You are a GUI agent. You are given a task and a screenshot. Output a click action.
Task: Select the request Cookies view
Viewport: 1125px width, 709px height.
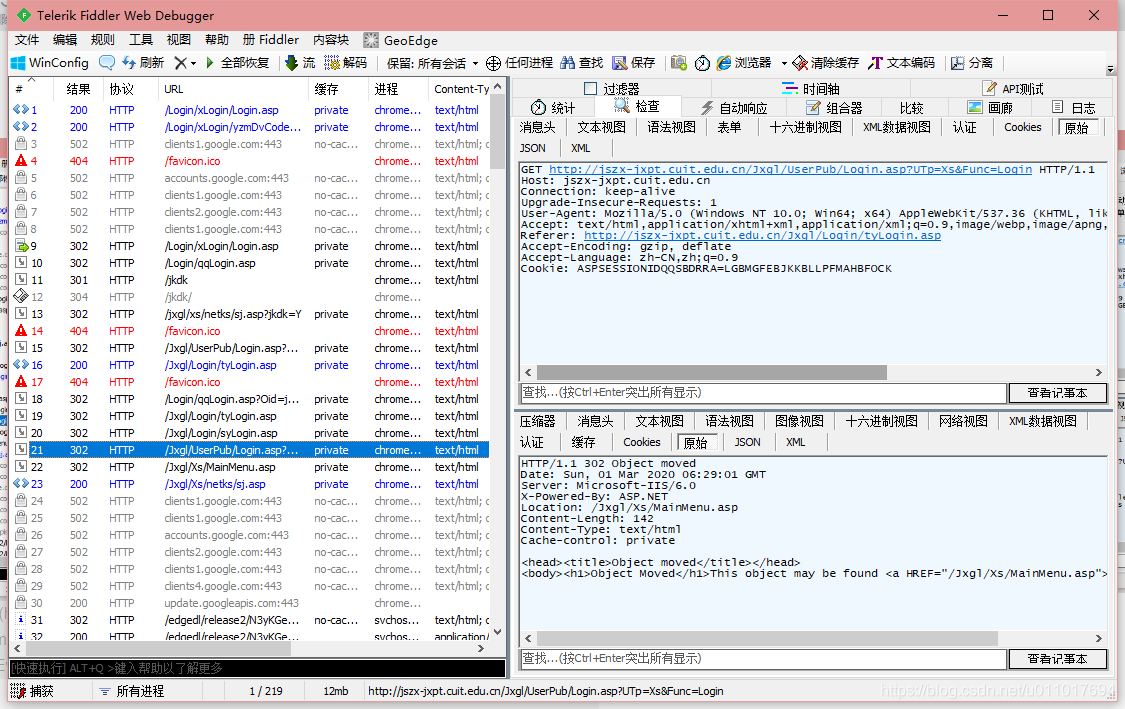(x=1022, y=128)
